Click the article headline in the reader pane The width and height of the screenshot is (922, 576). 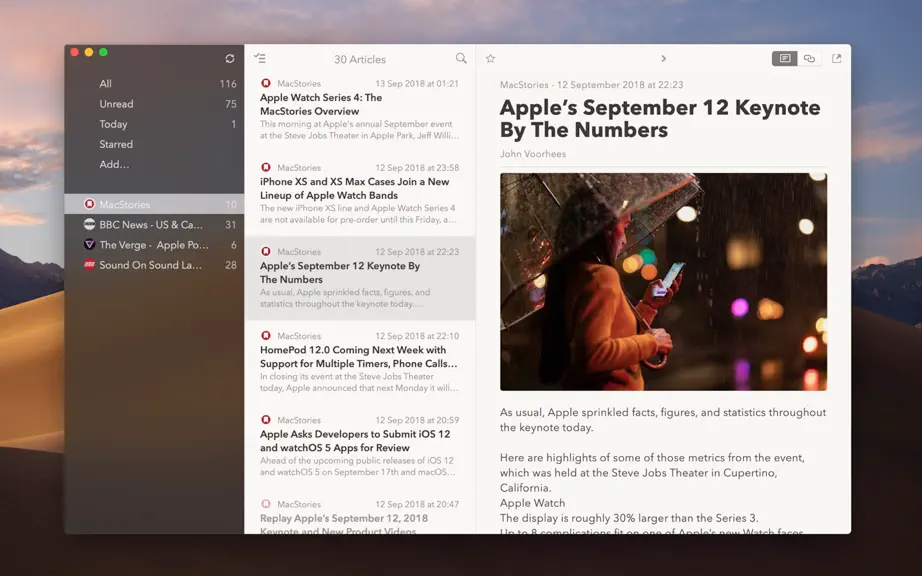660,119
